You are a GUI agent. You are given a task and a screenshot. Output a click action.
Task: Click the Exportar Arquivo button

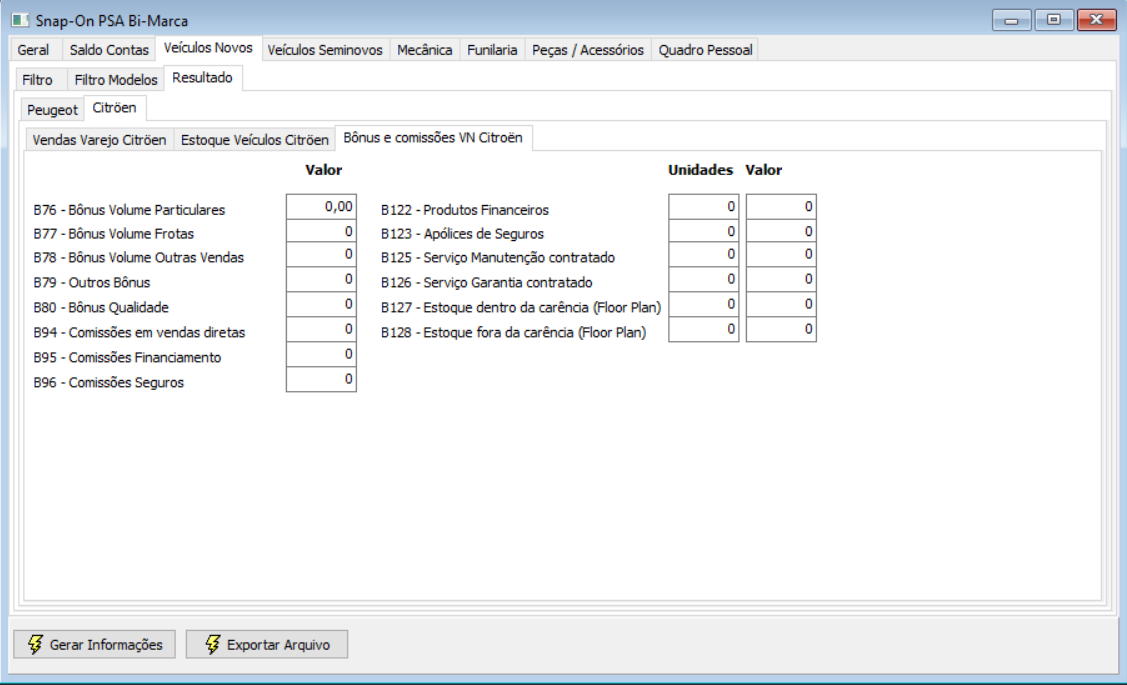[x=267, y=644]
